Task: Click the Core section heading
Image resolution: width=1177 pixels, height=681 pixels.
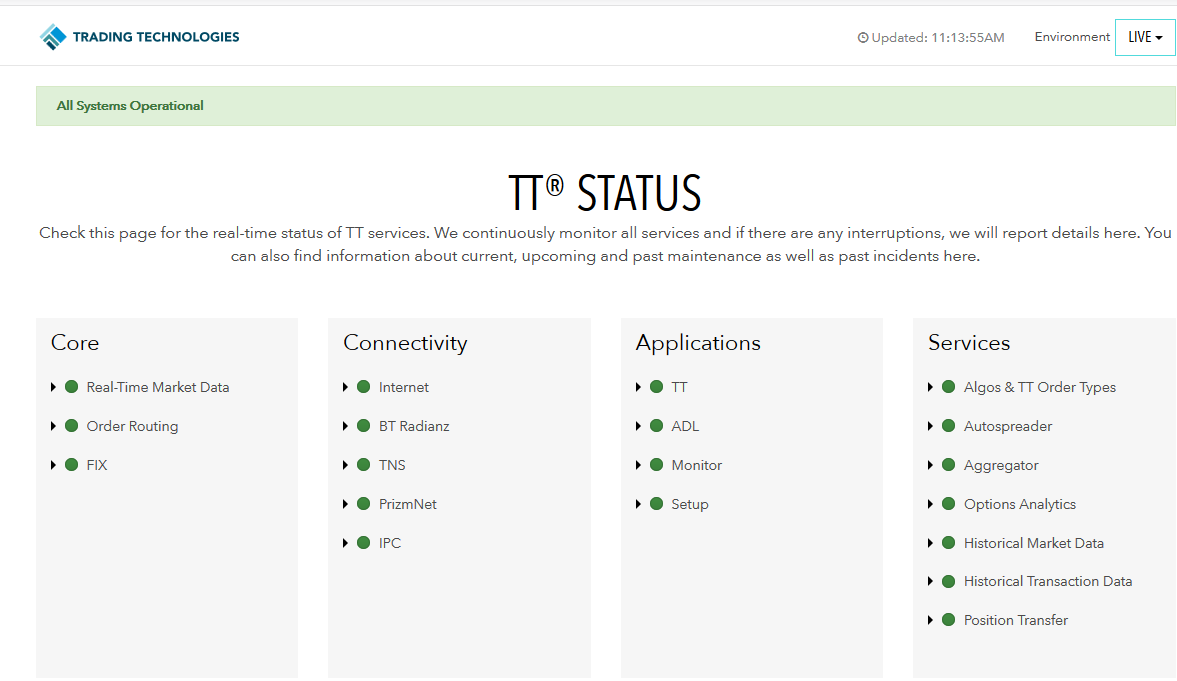Action: [75, 343]
